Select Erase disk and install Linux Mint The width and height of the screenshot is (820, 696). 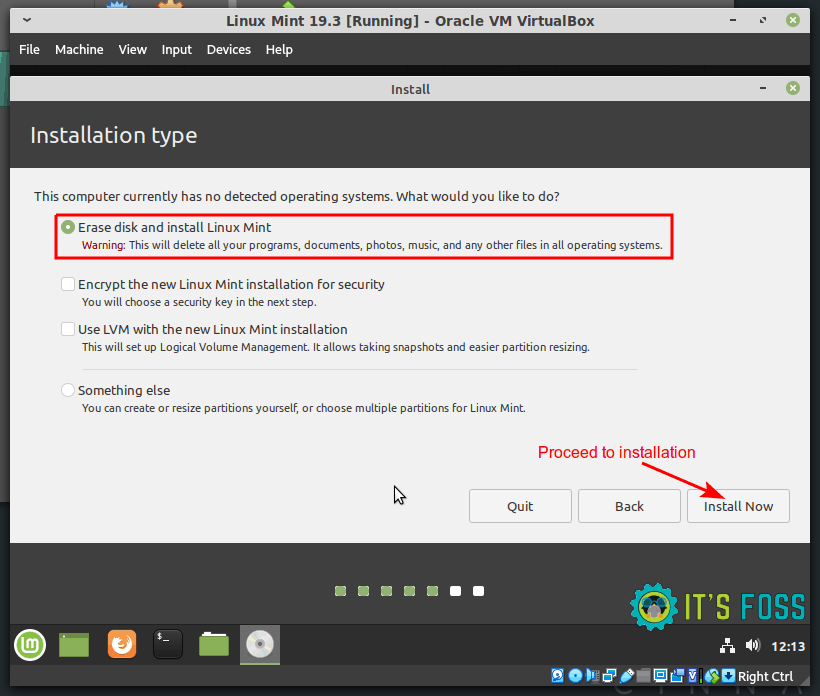pos(68,227)
